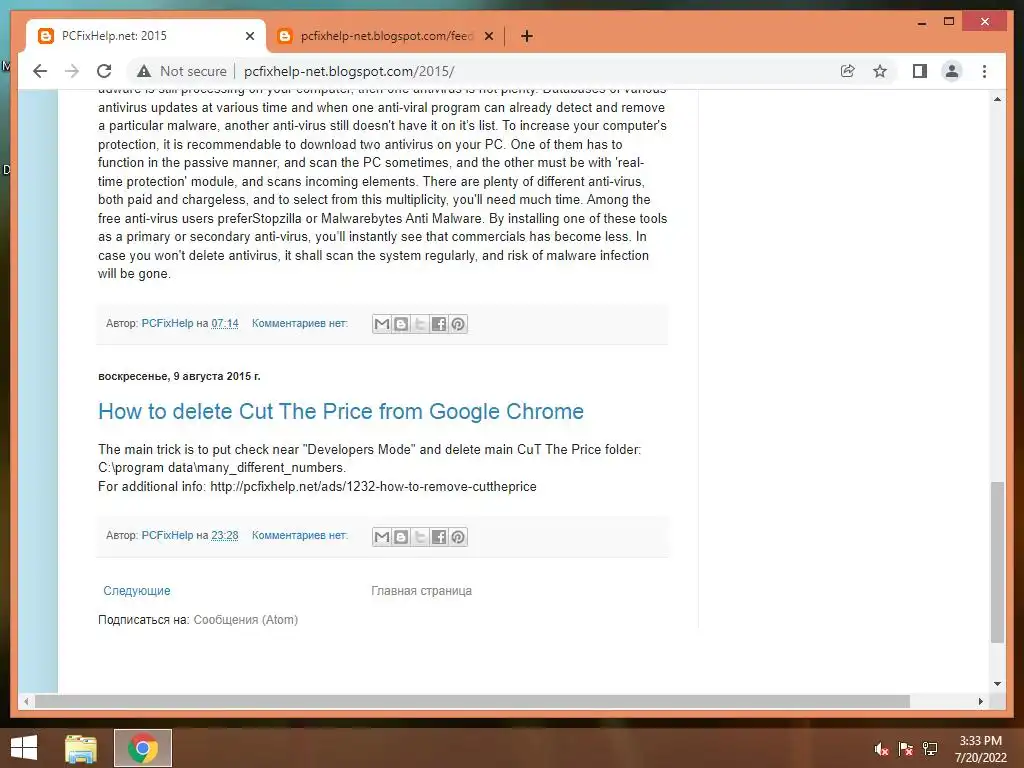The image size is (1024, 768).
Task: Open Chrome three-dot menu
Action: point(984,71)
